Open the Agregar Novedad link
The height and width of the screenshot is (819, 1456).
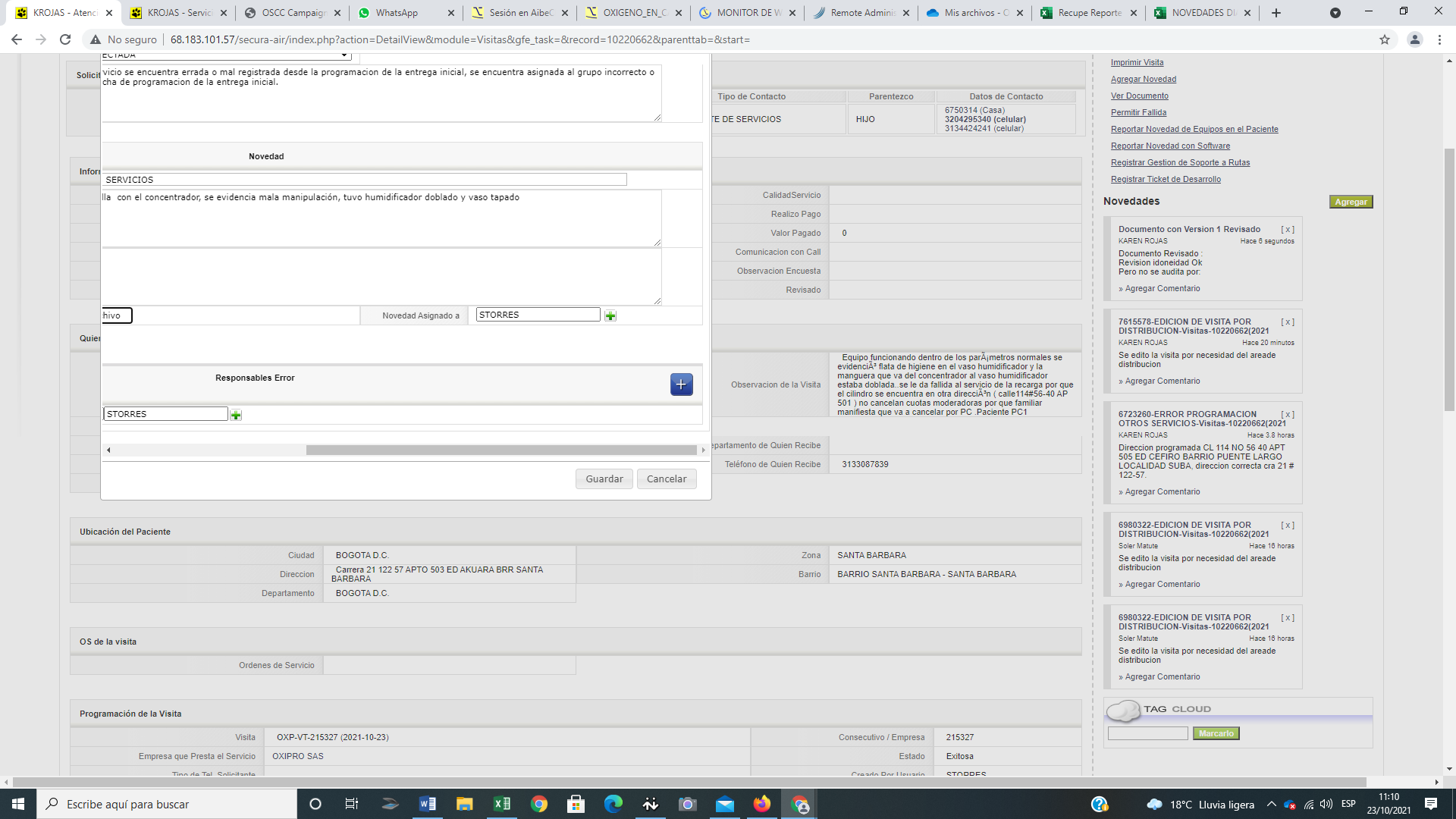click(1144, 79)
